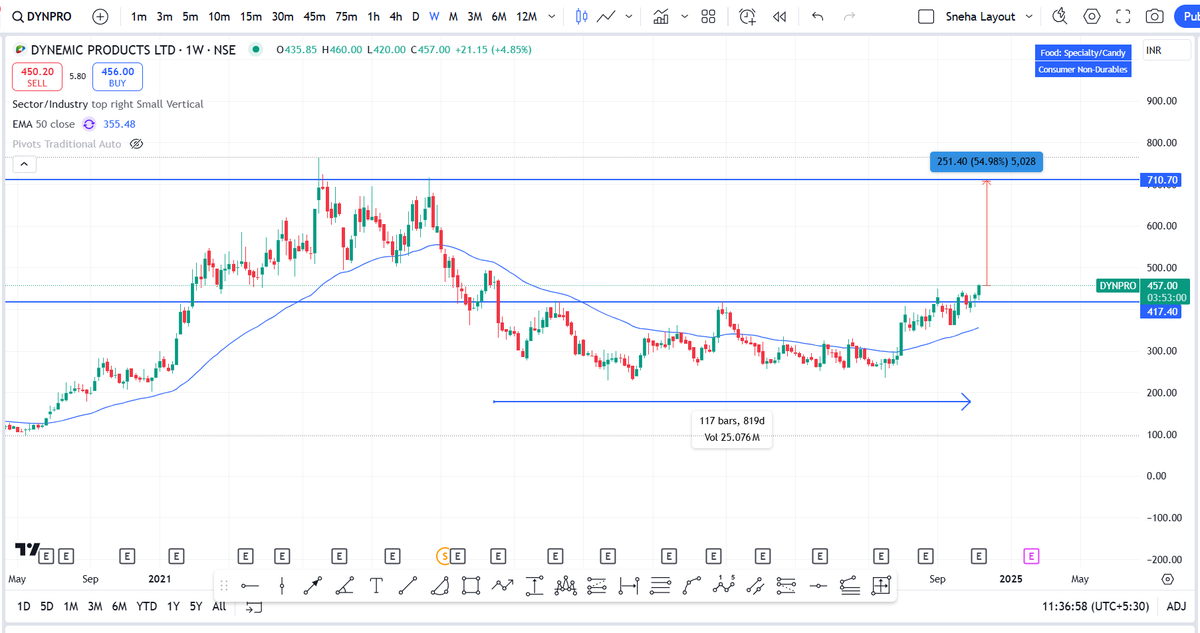Screen dimensions: 1200x633
Task: Click the 417.40 price line label
Action: 1160,312
